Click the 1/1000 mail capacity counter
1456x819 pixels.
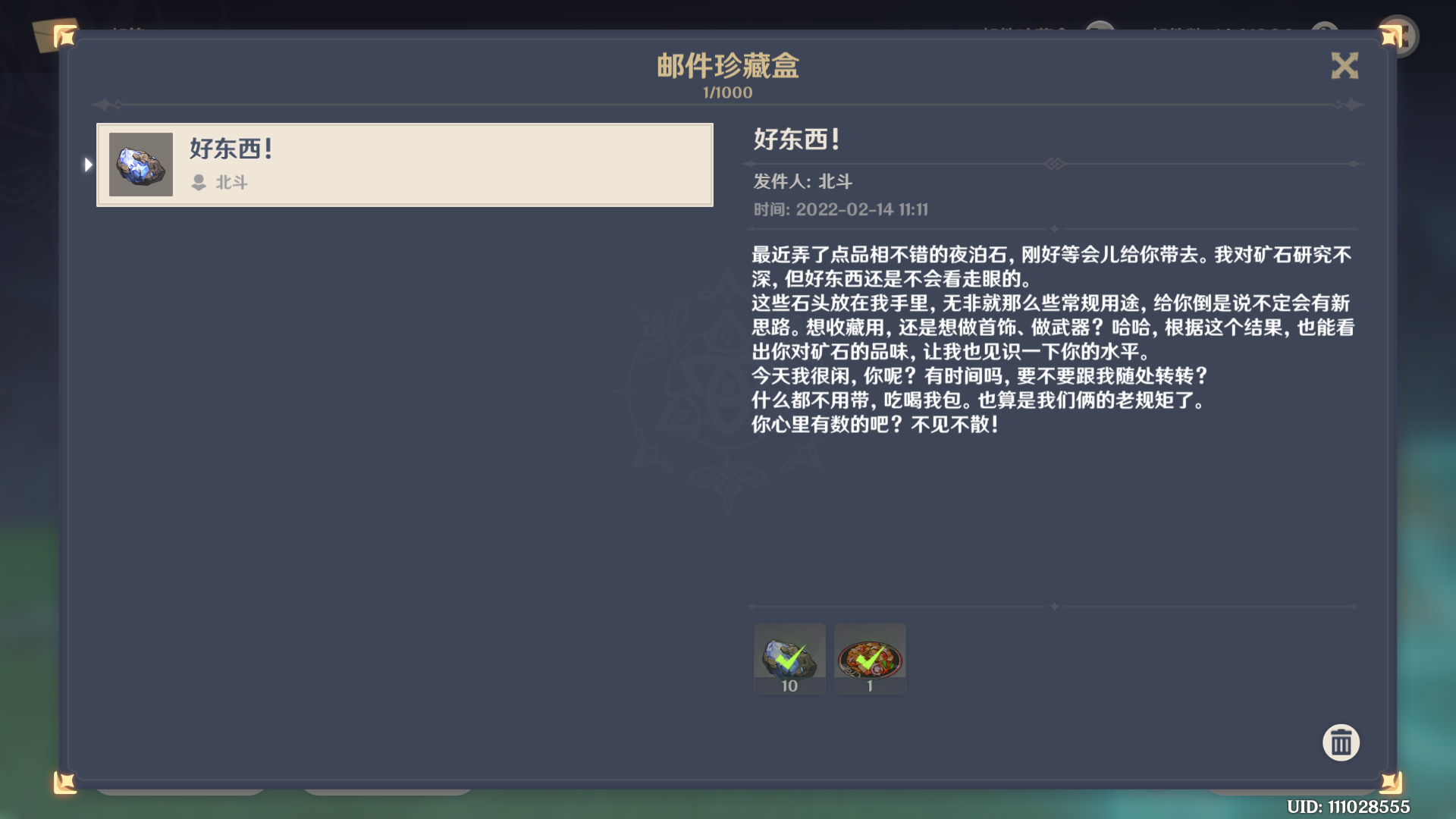point(727,93)
